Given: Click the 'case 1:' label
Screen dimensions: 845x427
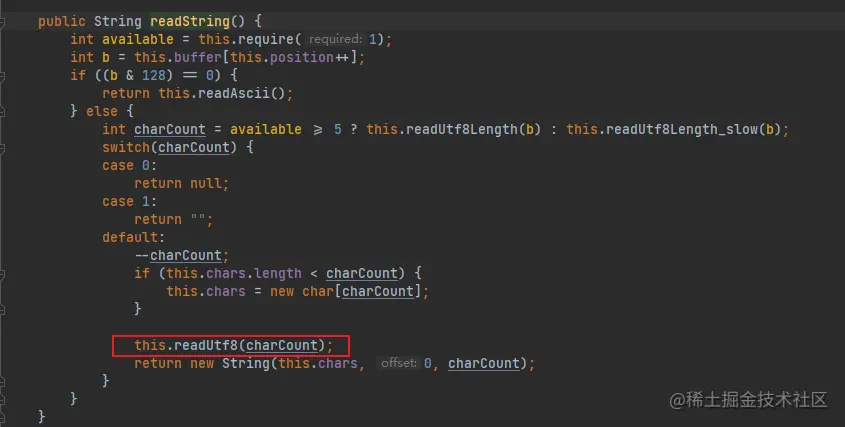Looking at the screenshot, I should [129, 202].
